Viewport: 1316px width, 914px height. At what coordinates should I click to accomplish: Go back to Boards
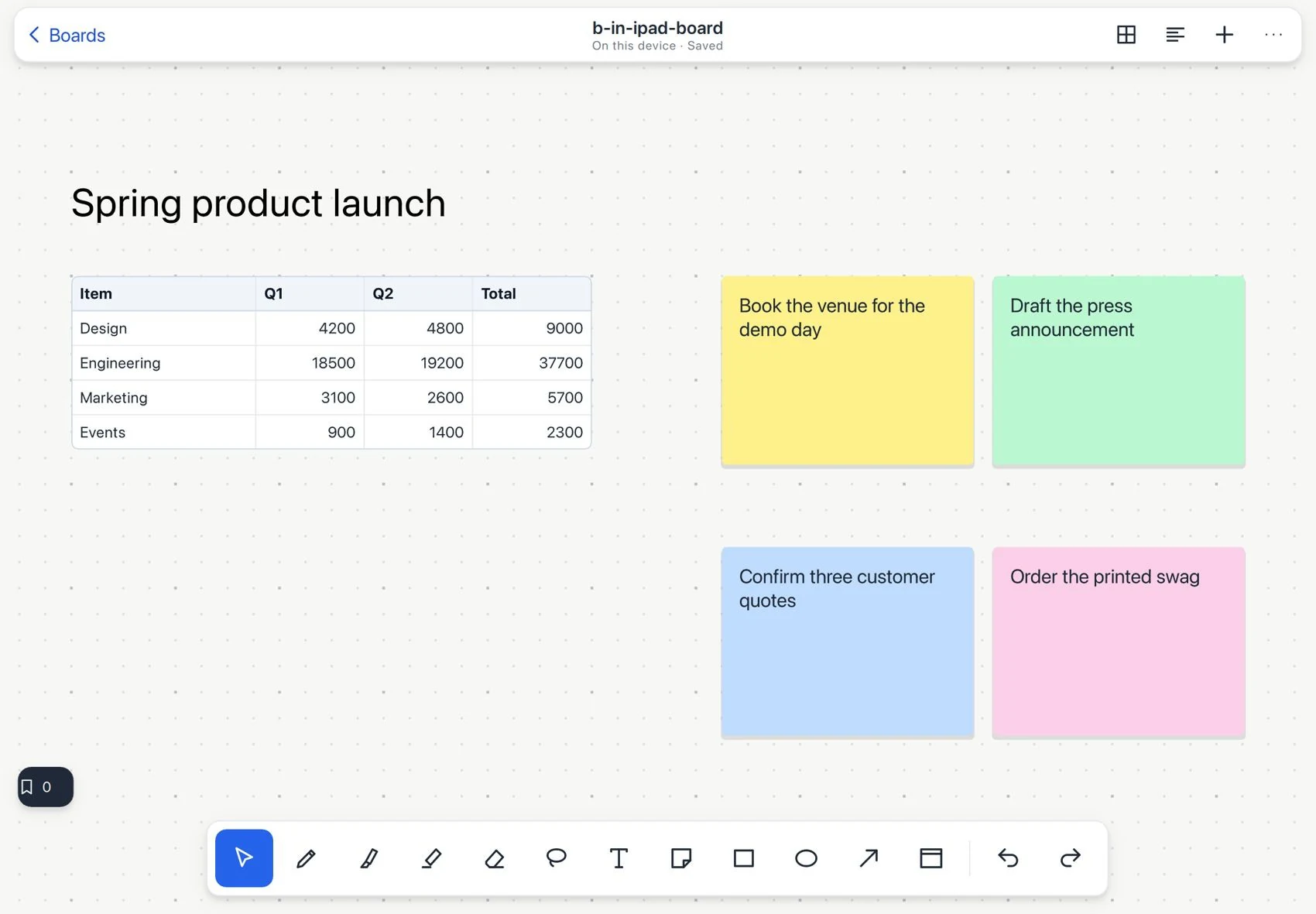tap(67, 35)
